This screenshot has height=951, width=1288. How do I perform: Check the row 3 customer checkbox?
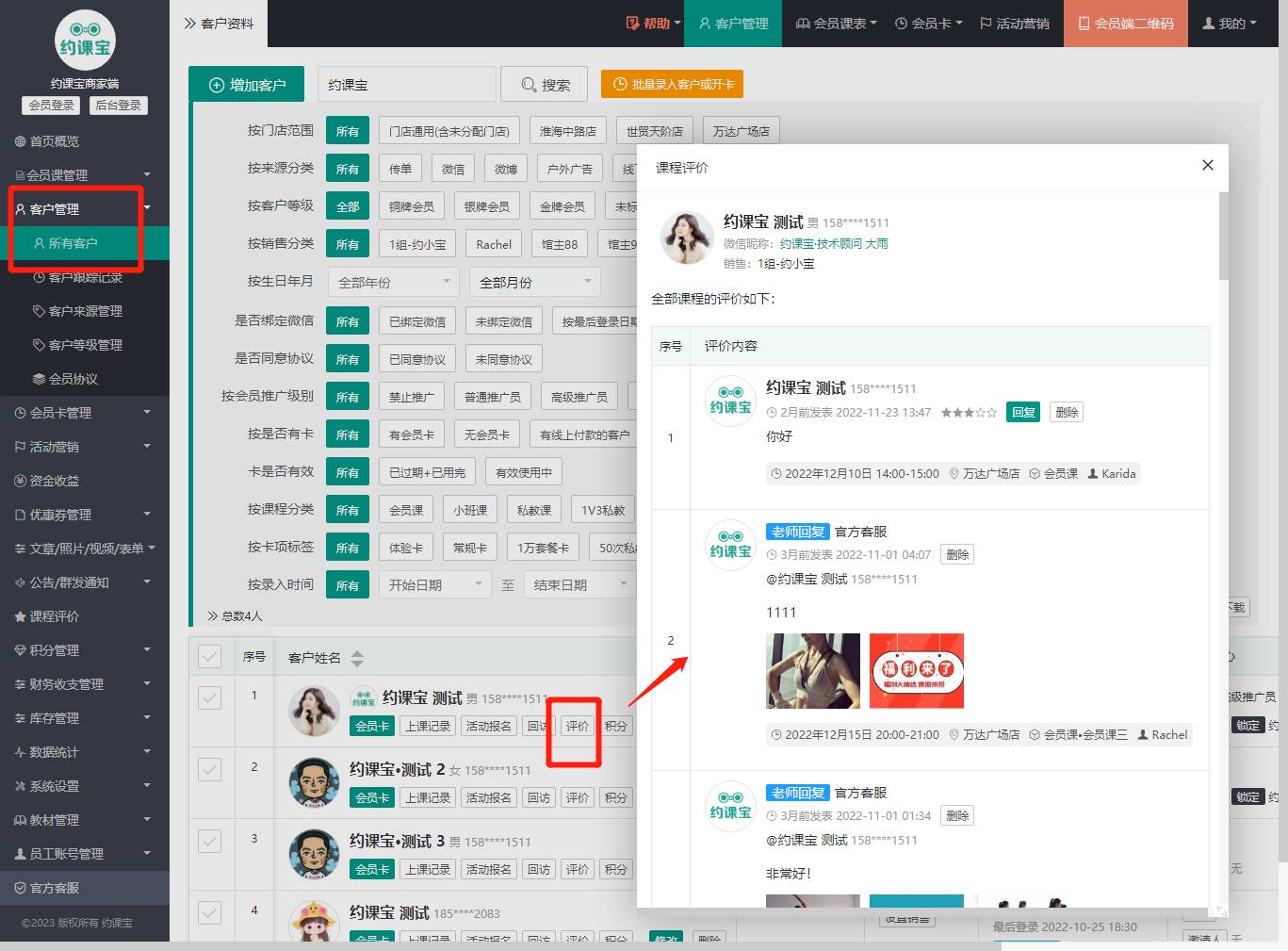point(209,841)
